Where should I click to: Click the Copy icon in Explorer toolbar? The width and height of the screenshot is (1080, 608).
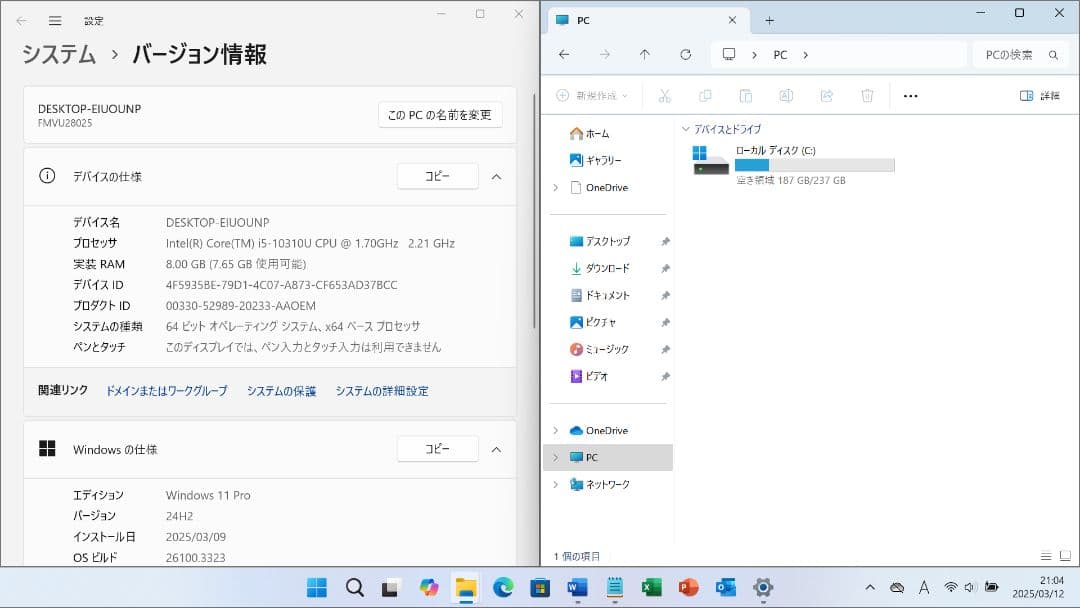[x=705, y=95]
